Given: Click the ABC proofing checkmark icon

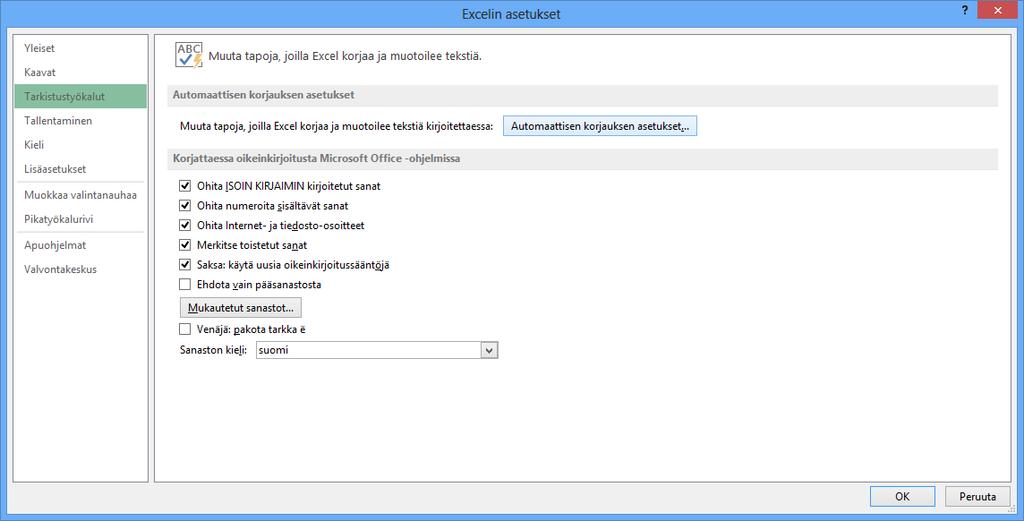Looking at the screenshot, I should coord(189,55).
